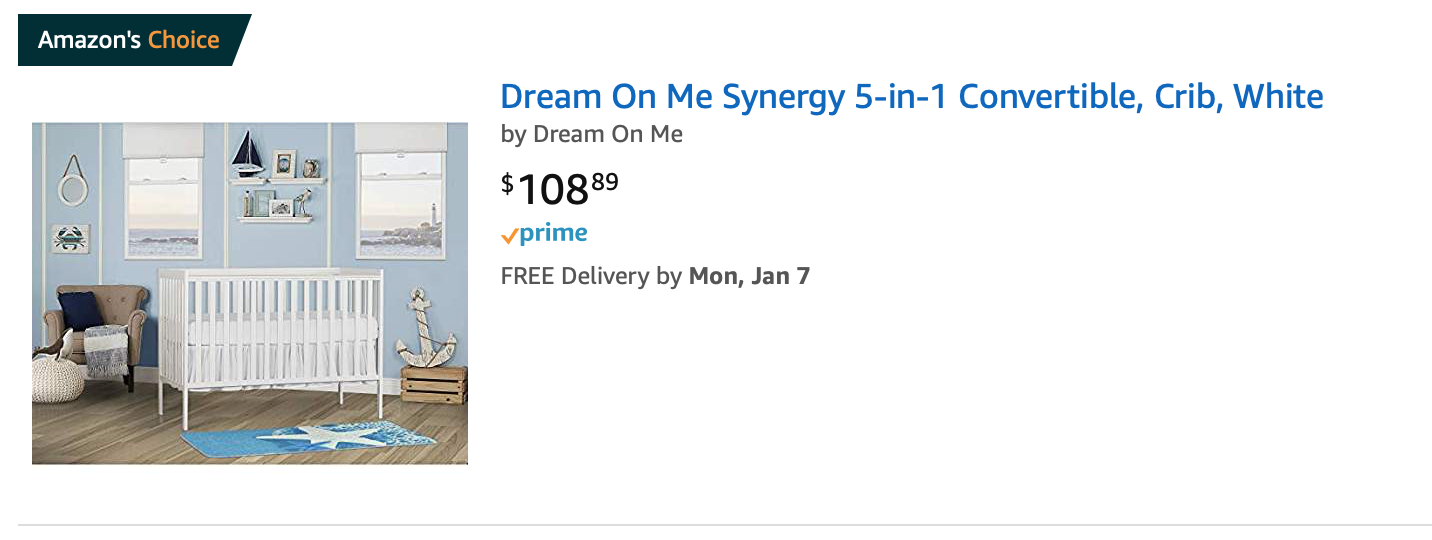Click the "by Dream On Me" brand byline
This screenshot has height=540, width=1432.
[x=591, y=134]
